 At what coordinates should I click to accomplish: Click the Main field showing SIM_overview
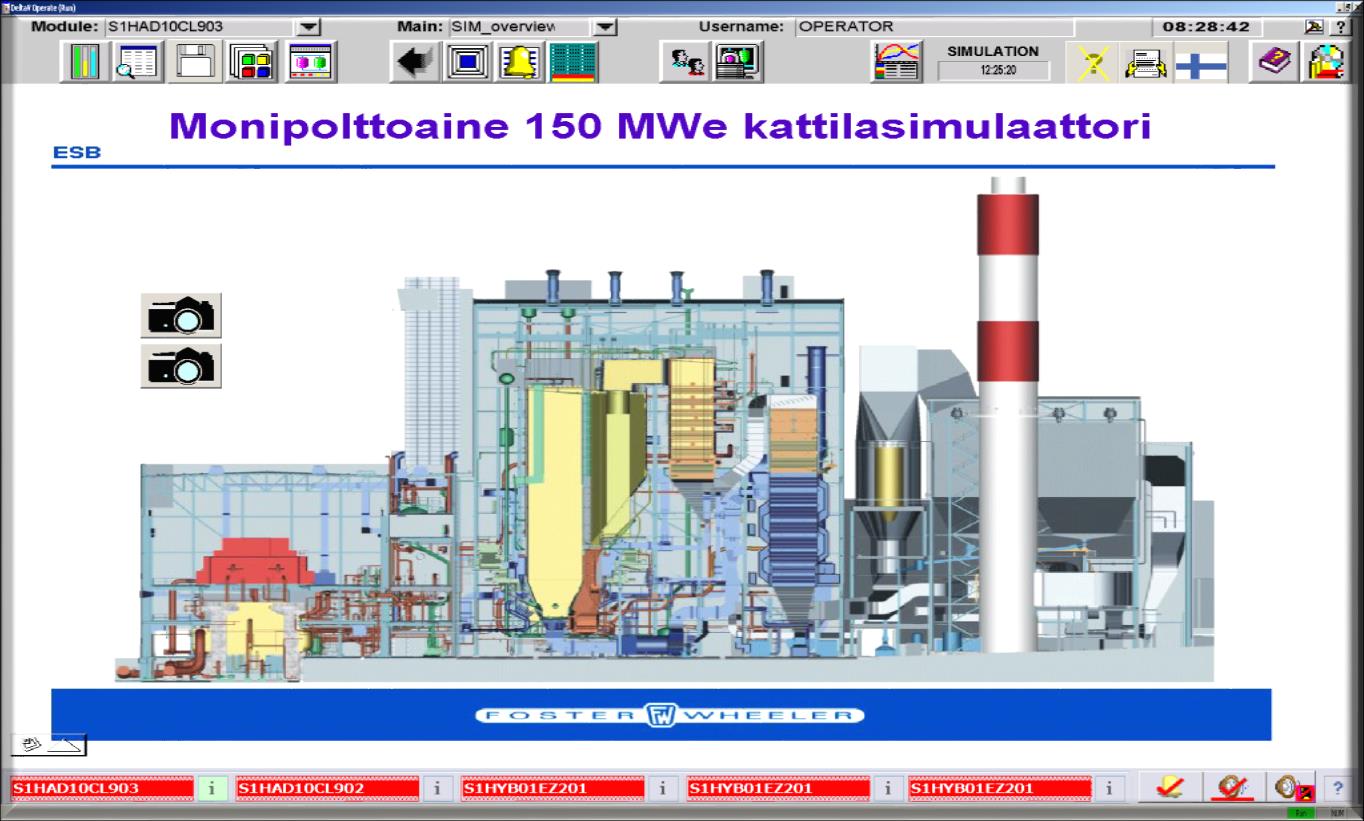(520, 27)
